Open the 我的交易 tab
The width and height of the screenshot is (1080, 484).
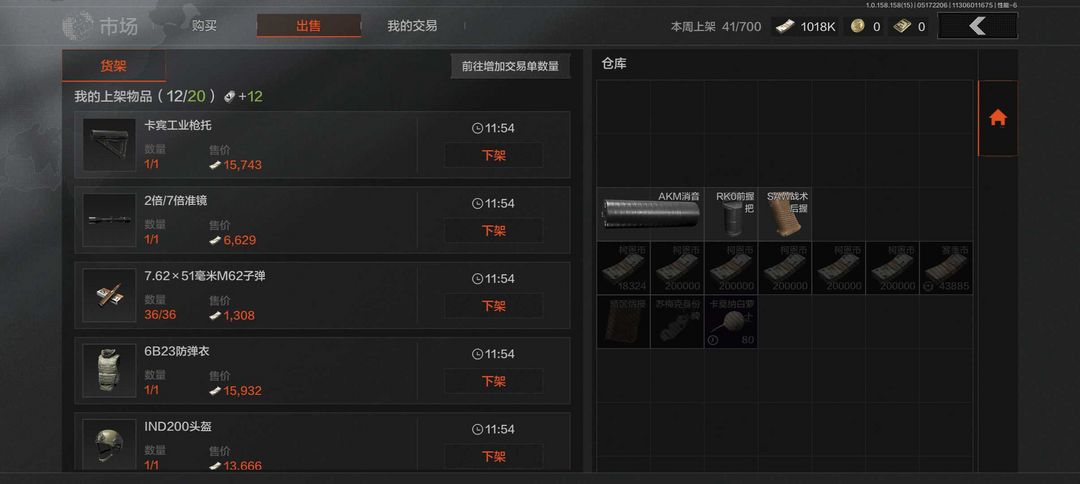click(412, 26)
